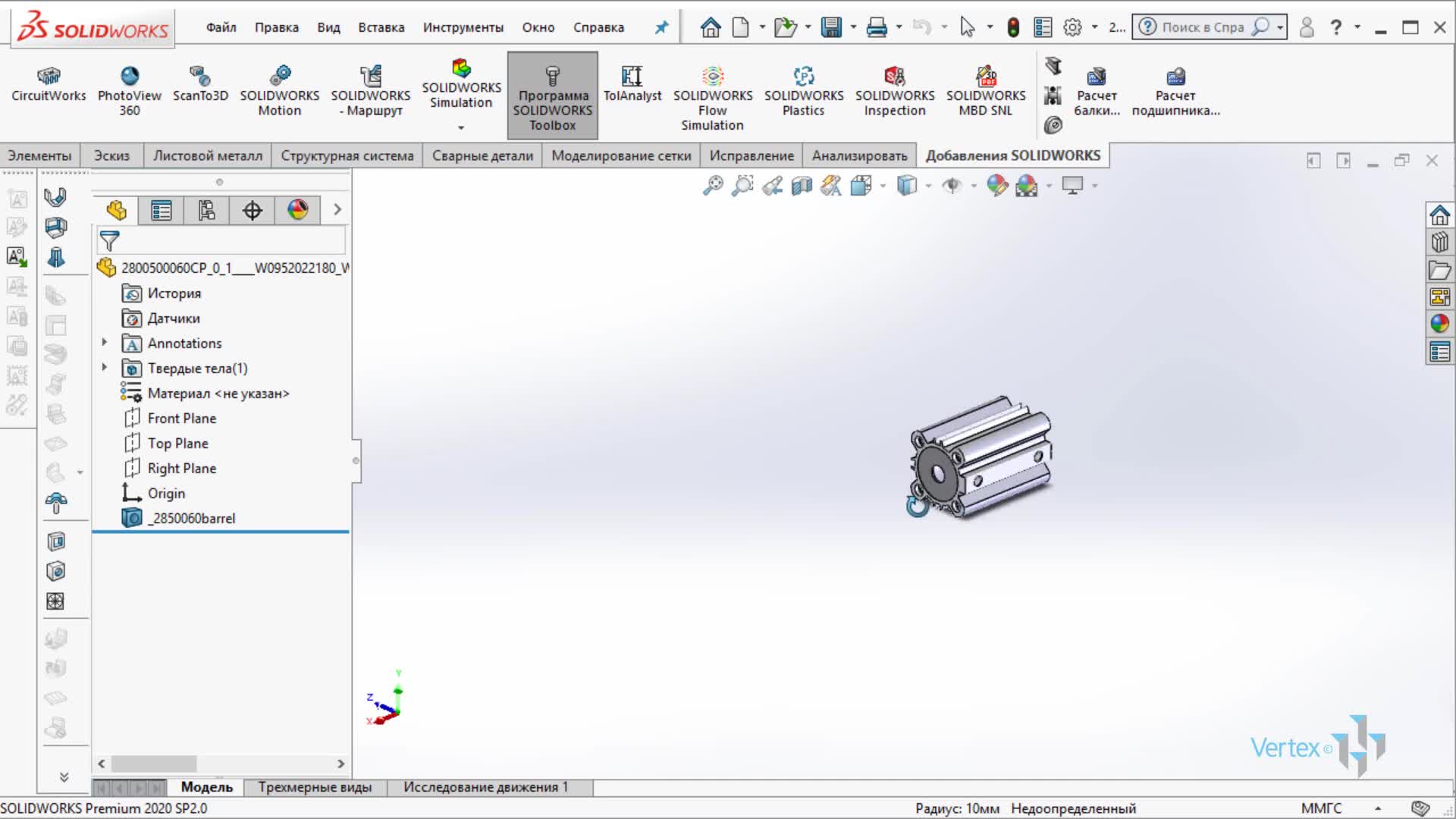Open the Options gear dropdown arrow
Screen dimensions: 1456x819
[x=1094, y=27]
